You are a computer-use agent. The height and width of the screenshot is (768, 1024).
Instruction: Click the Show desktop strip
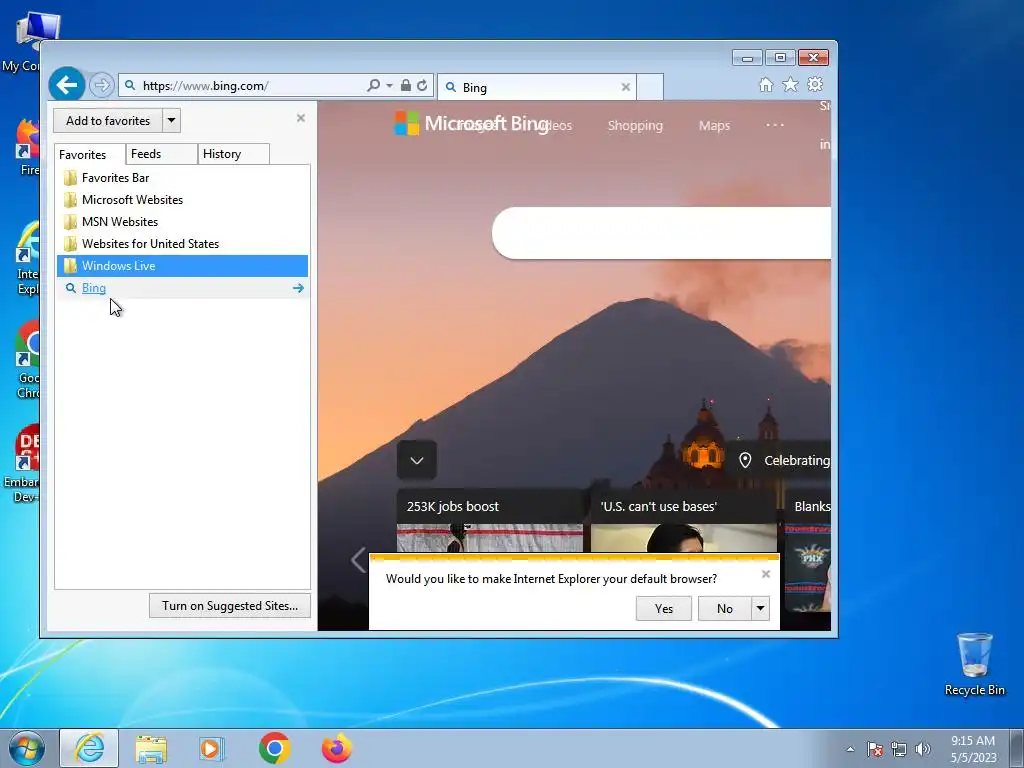click(x=1017, y=748)
